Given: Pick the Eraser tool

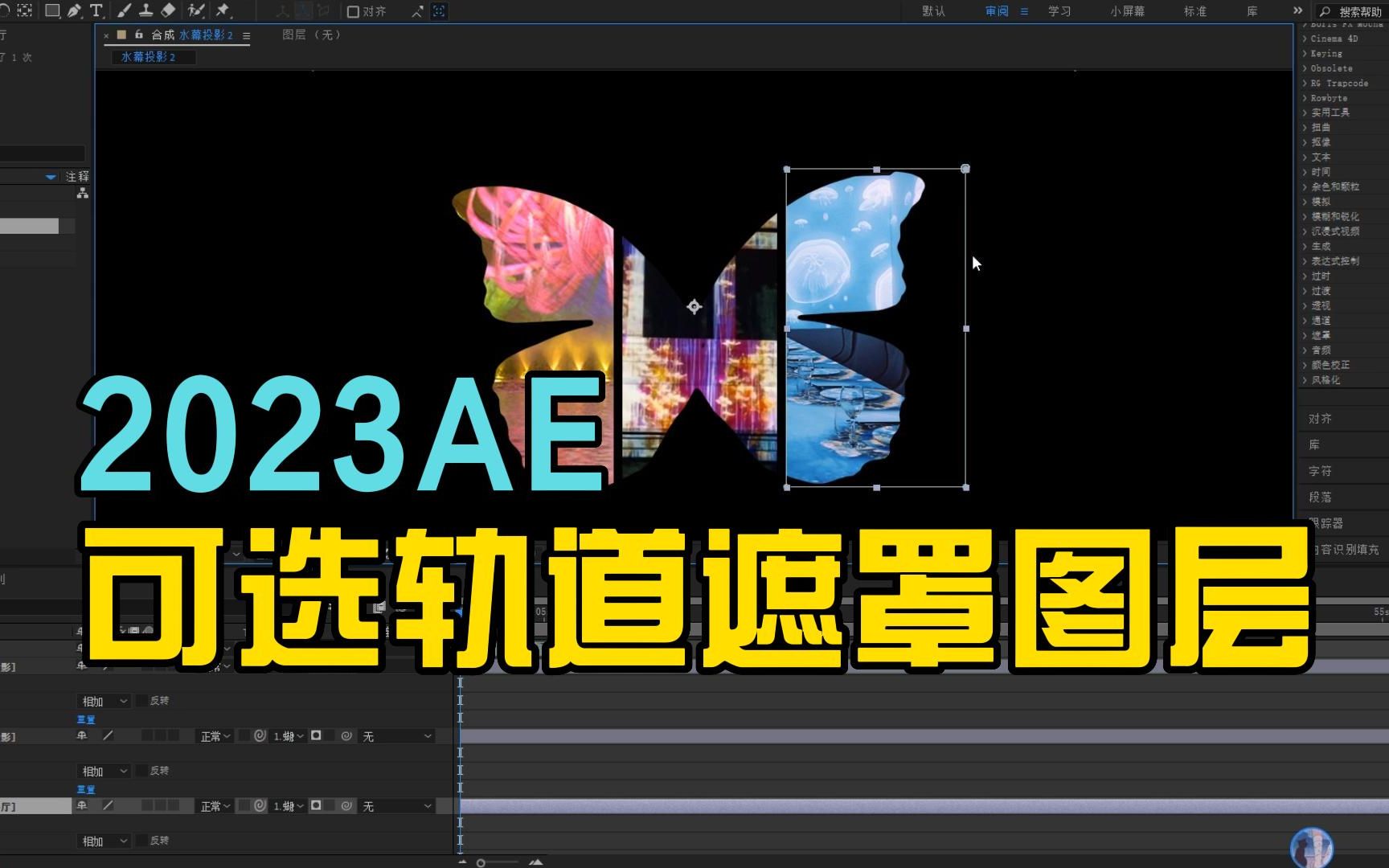Looking at the screenshot, I should 170,11.
